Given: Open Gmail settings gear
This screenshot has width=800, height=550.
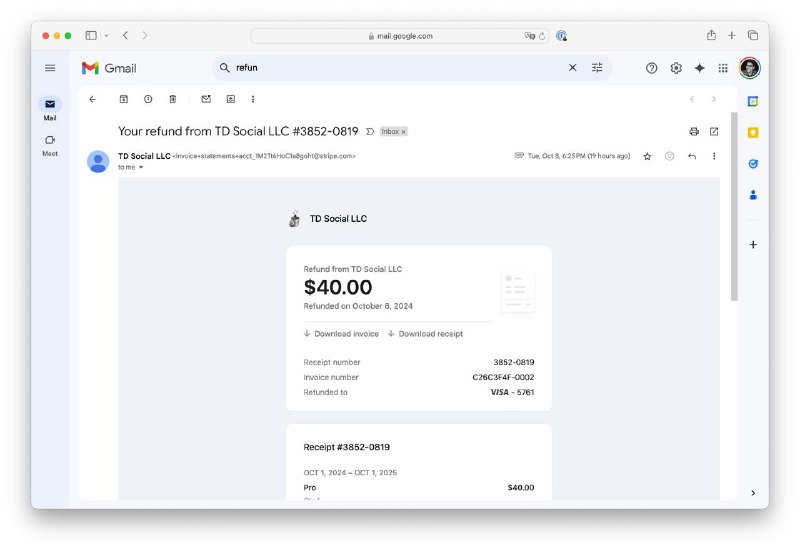Looking at the screenshot, I should pos(676,68).
